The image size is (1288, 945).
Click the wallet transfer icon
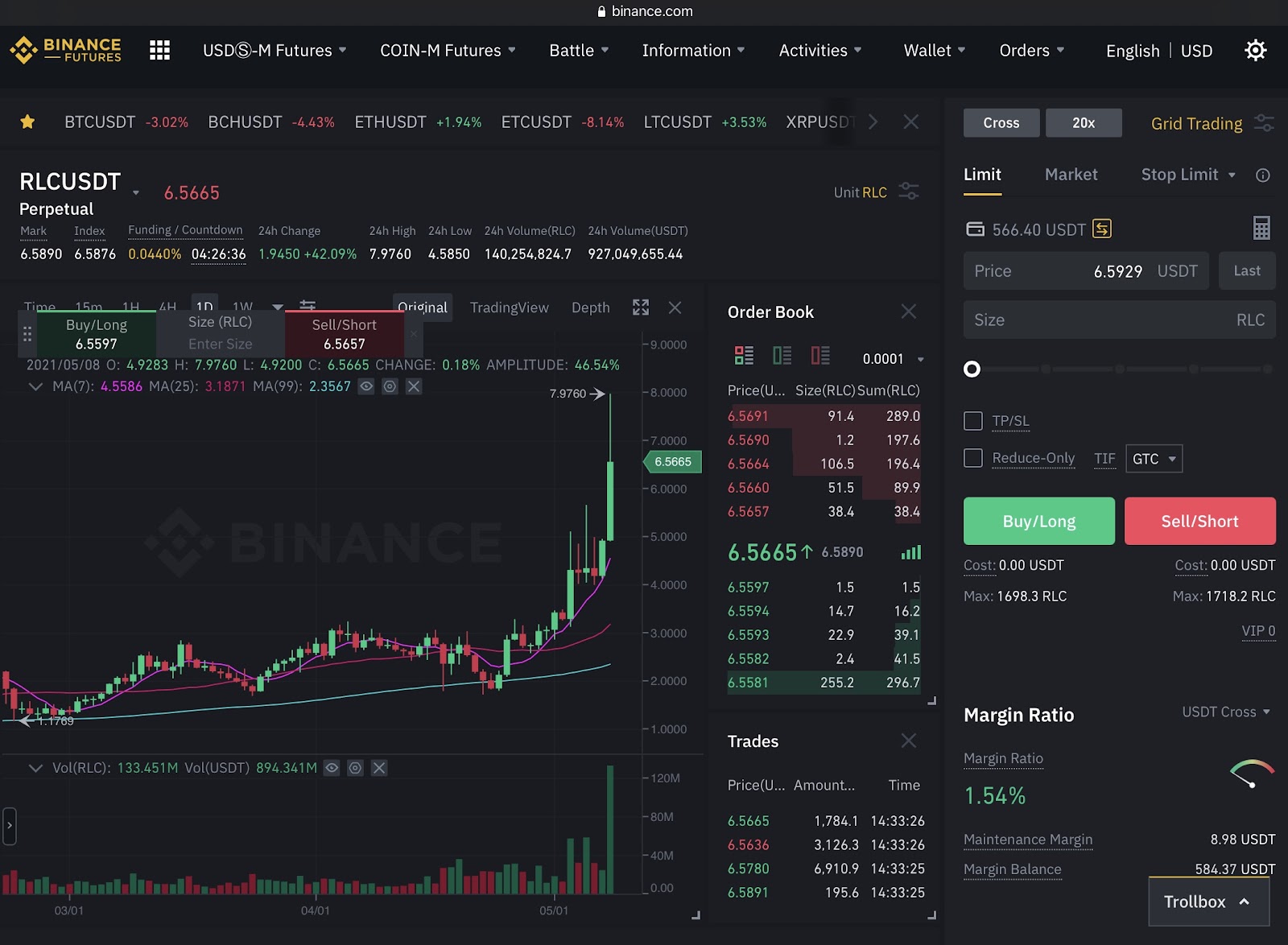point(1102,229)
